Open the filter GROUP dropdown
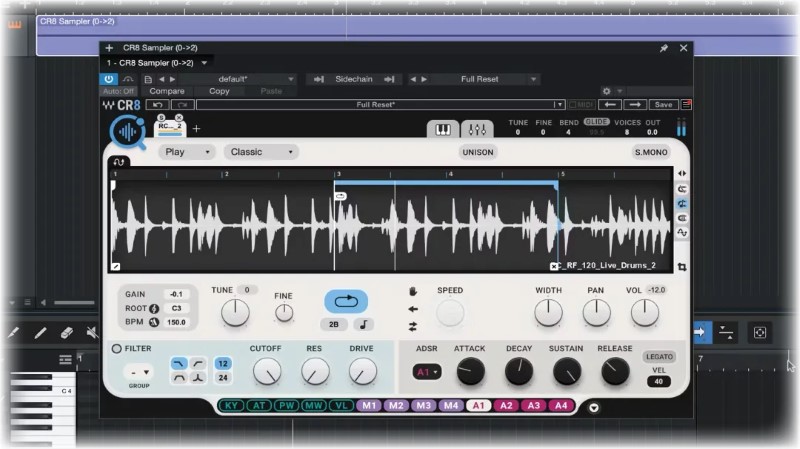800x449 pixels. 139,372
